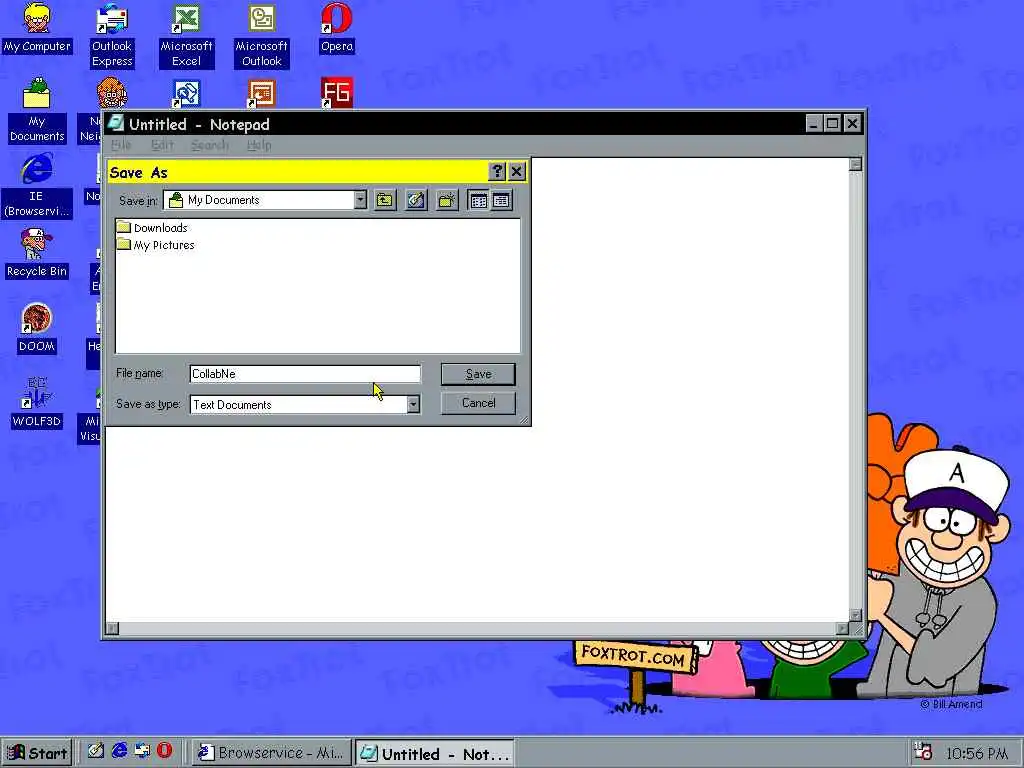
Task: Launch Opera from Quick Launch
Action: tap(165, 751)
